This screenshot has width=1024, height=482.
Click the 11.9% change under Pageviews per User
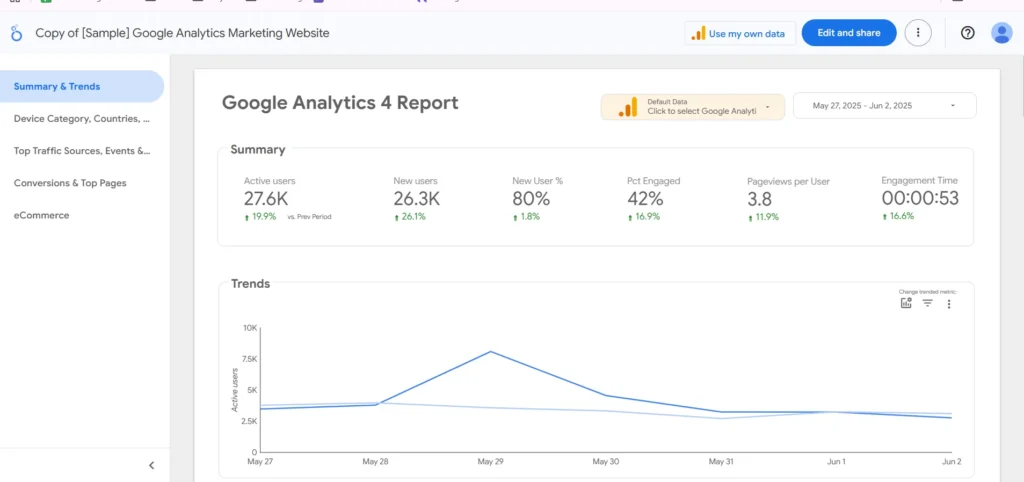click(x=763, y=217)
